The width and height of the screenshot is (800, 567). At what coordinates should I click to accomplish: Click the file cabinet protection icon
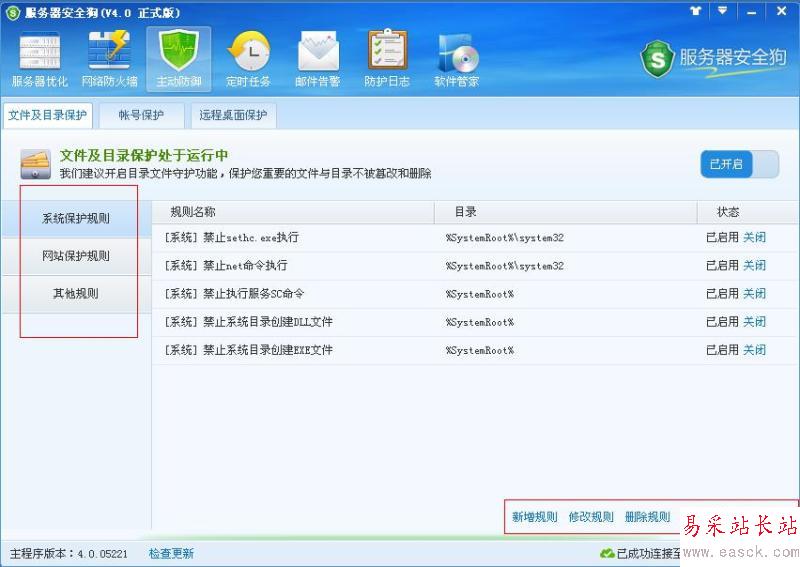pos(35,164)
